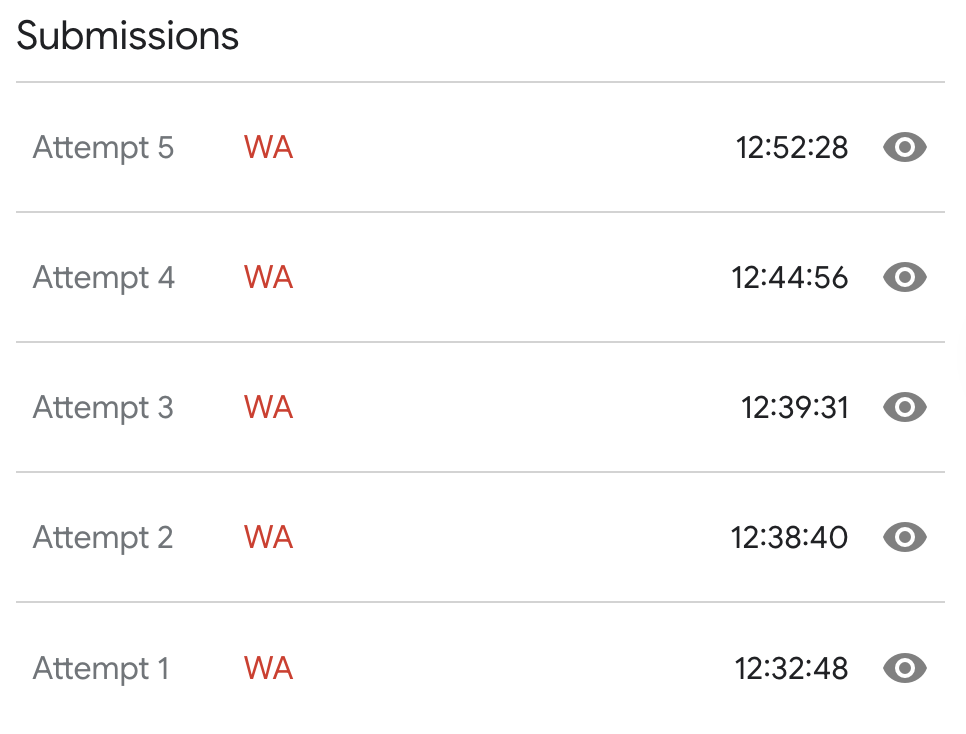966x734 pixels.
Task: Select the Attempt 4 label
Action: click(104, 279)
